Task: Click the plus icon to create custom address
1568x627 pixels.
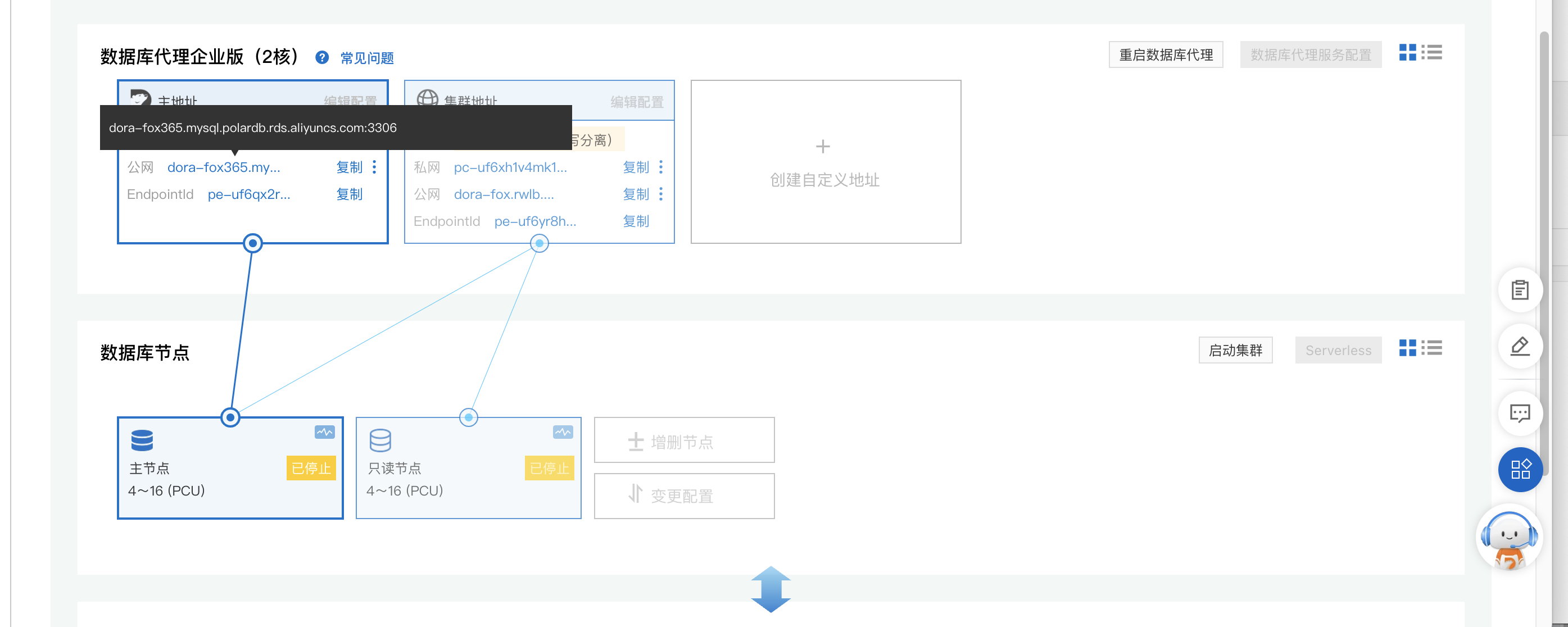Action: pyautogui.click(x=822, y=146)
